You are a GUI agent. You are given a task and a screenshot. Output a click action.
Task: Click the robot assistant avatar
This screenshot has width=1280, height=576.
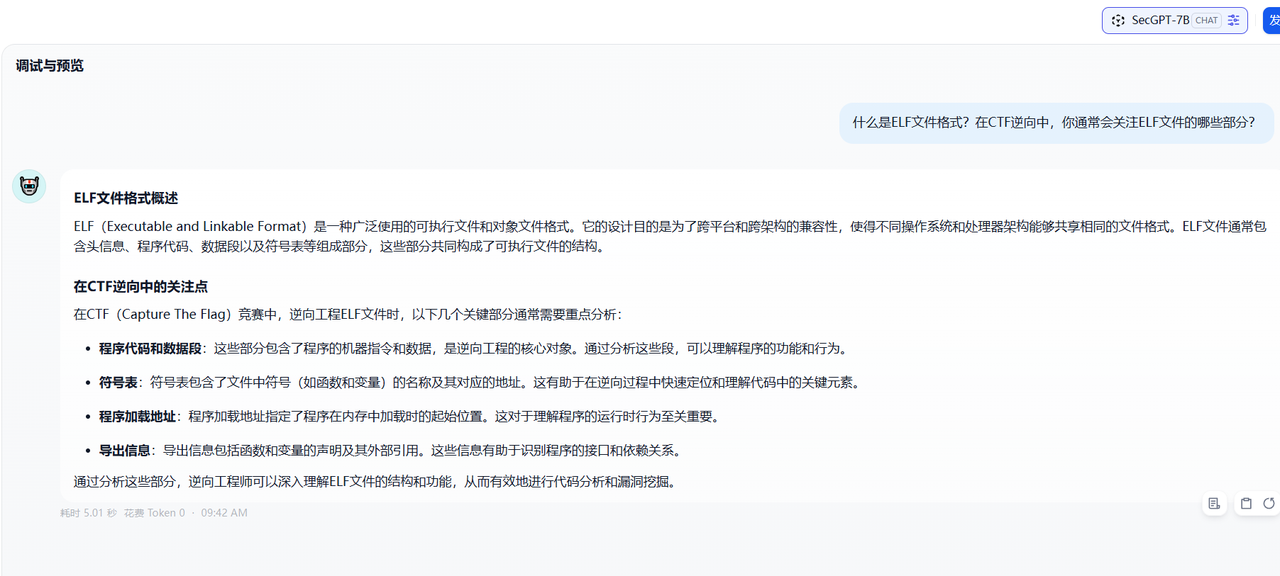click(x=29, y=186)
